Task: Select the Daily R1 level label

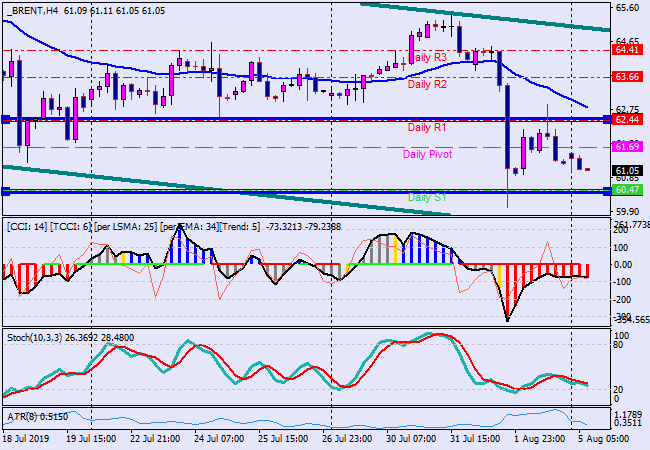Action: click(427, 128)
